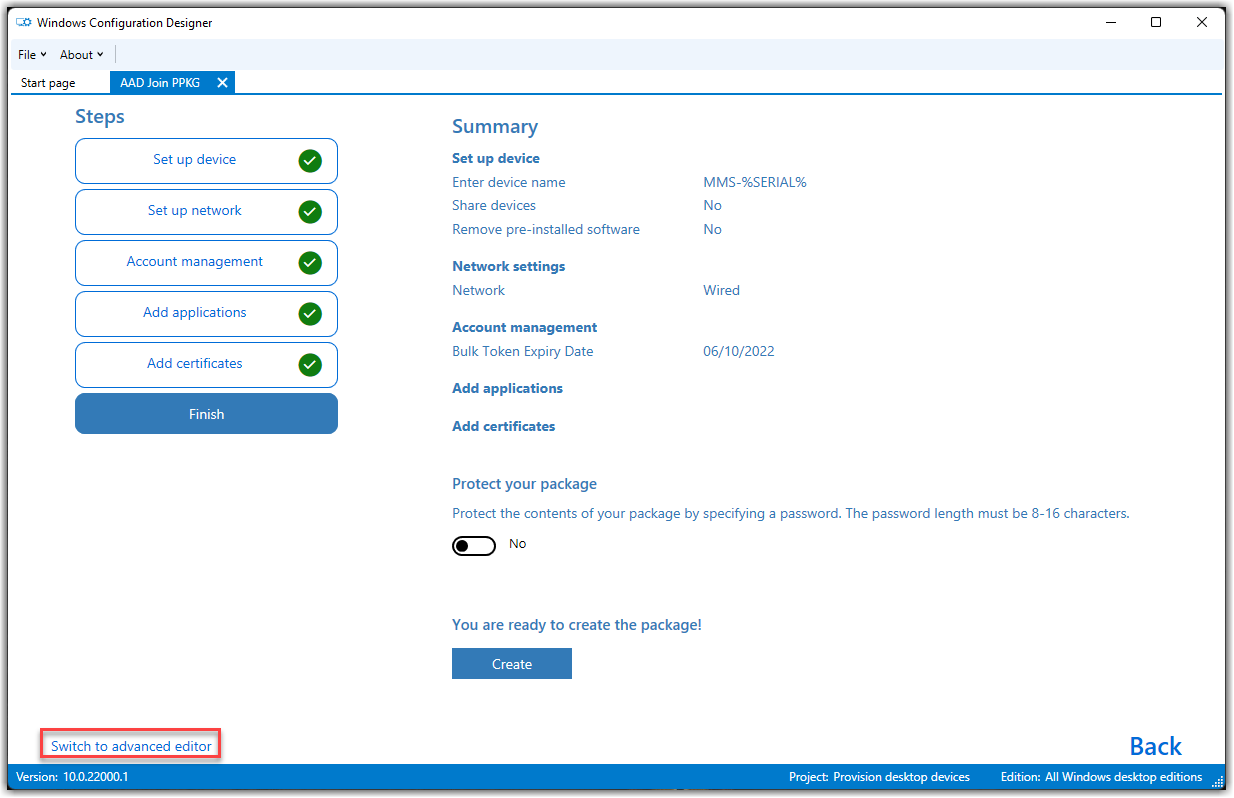Open the About menu
This screenshot has height=798, width=1234.
tap(81, 55)
